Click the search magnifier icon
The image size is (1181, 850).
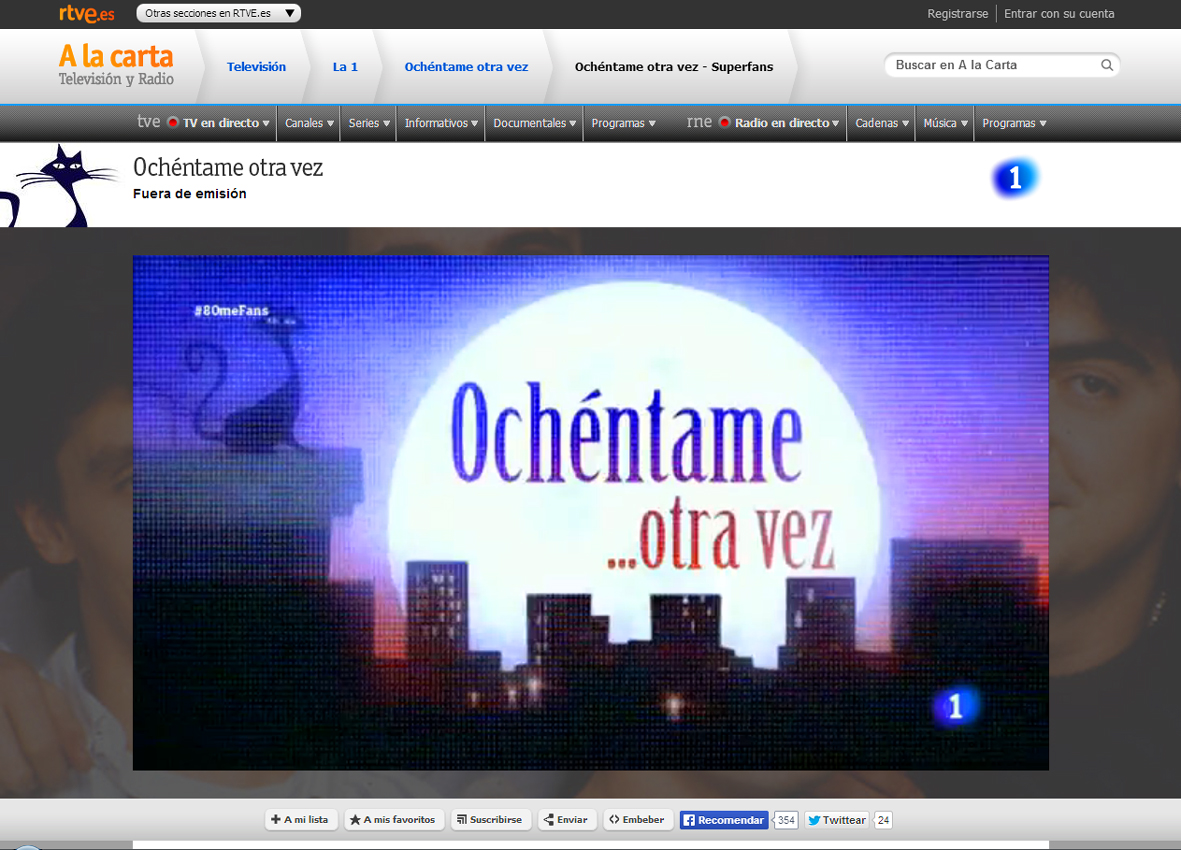point(1106,66)
